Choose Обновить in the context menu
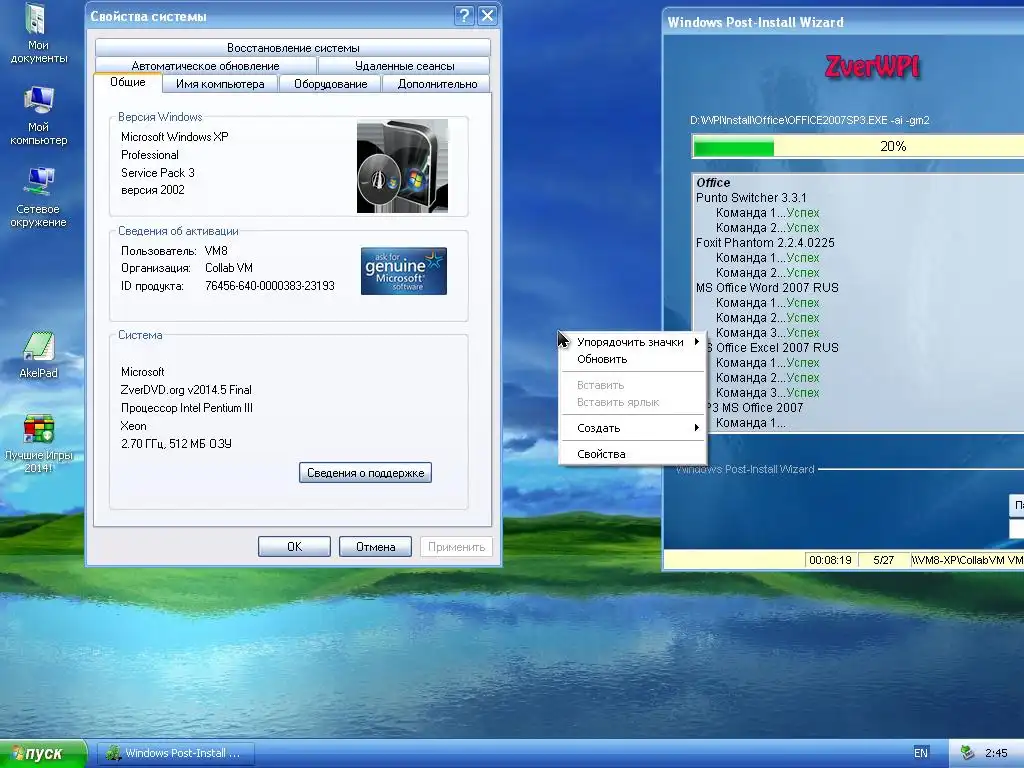 (632, 359)
